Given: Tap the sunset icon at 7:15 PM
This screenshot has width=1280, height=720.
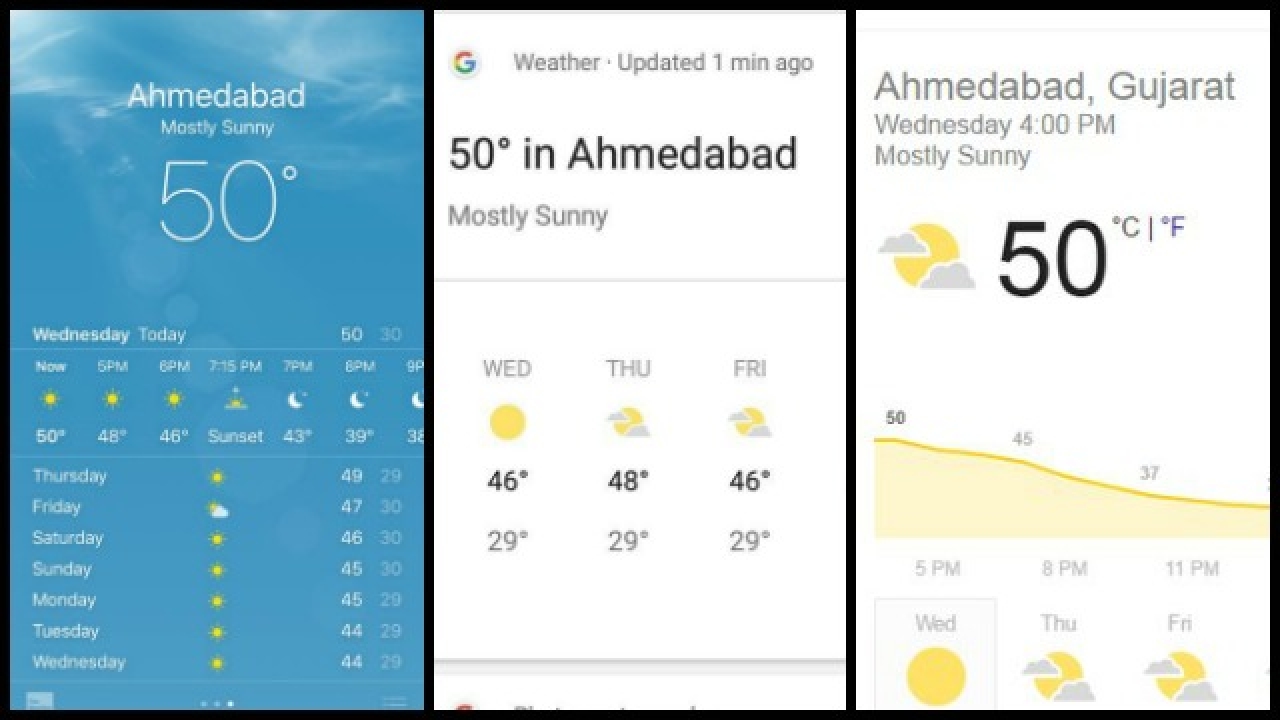Looking at the screenshot, I should pyautogui.click(x=235, y=399).
